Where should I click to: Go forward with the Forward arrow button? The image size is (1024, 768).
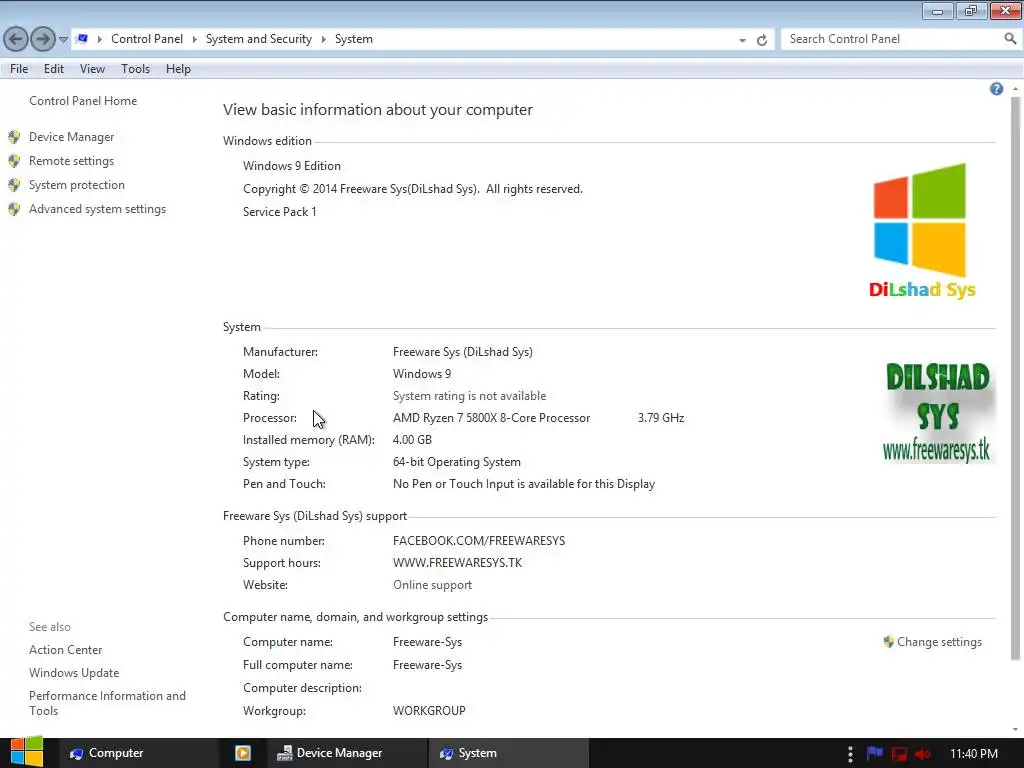tap(43, 39)
